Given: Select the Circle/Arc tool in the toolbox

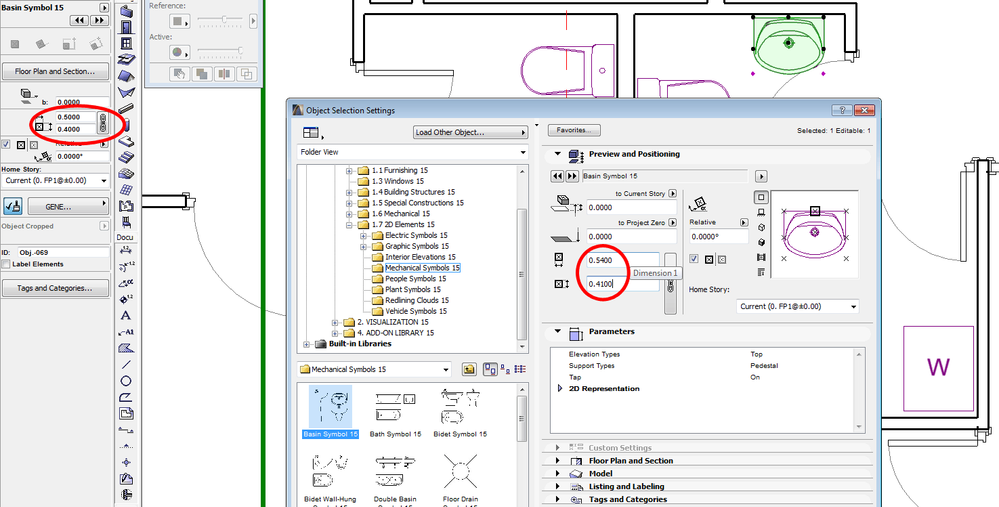Looking at the screenshot, I should tap(126, 381).
